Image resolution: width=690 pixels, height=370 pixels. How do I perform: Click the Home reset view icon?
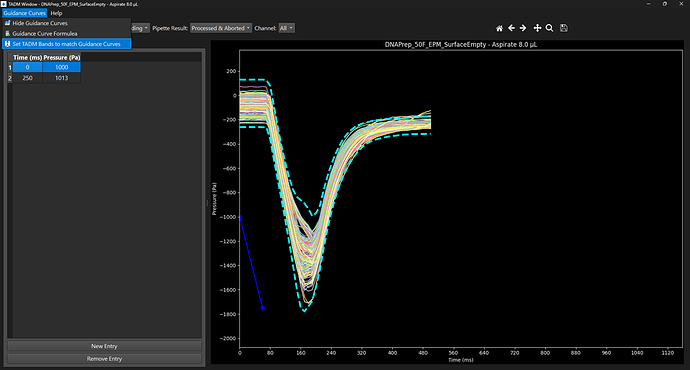pos(499,28)
